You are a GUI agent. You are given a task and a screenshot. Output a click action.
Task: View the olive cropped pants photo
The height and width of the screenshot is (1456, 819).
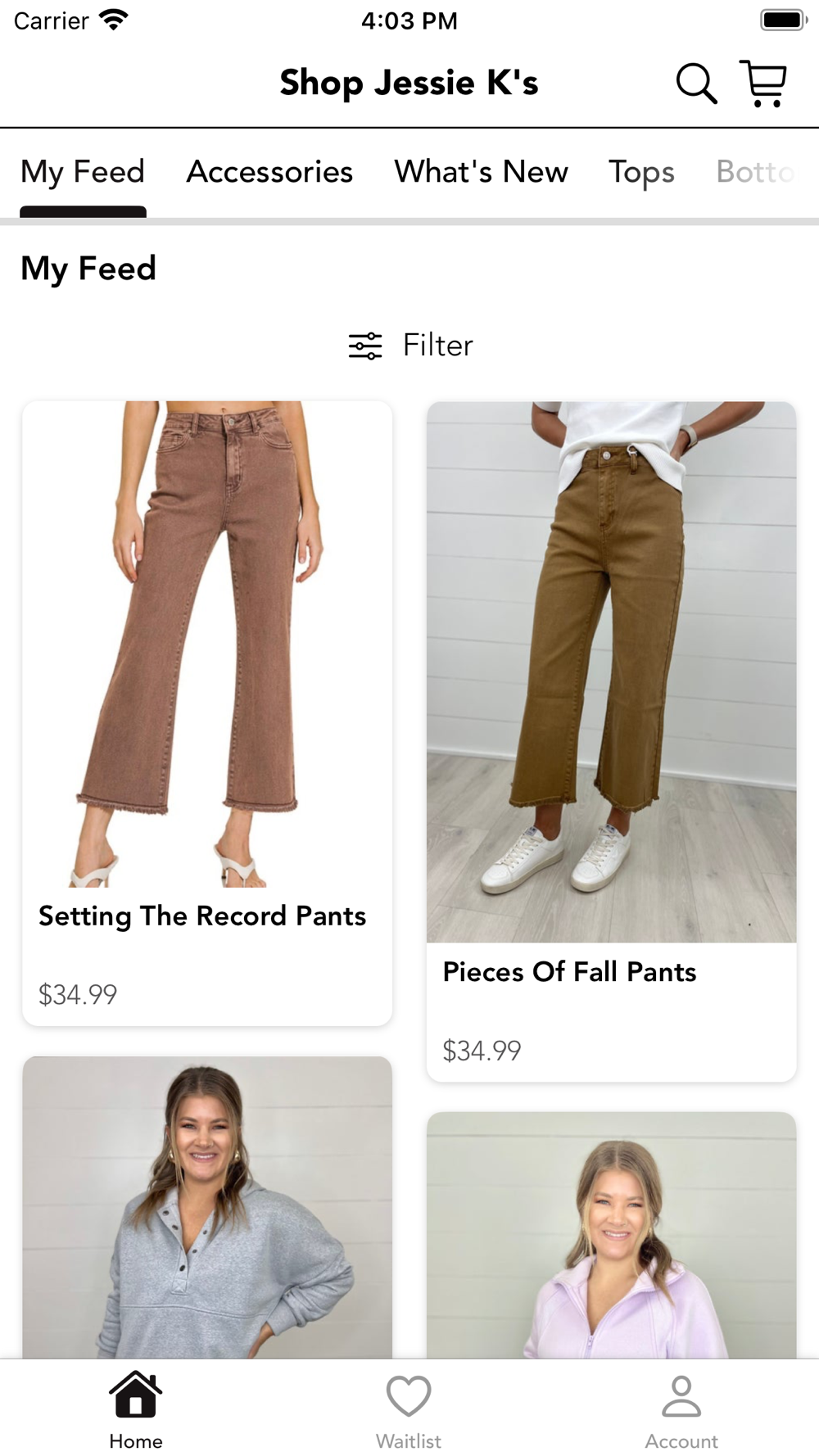612,671
